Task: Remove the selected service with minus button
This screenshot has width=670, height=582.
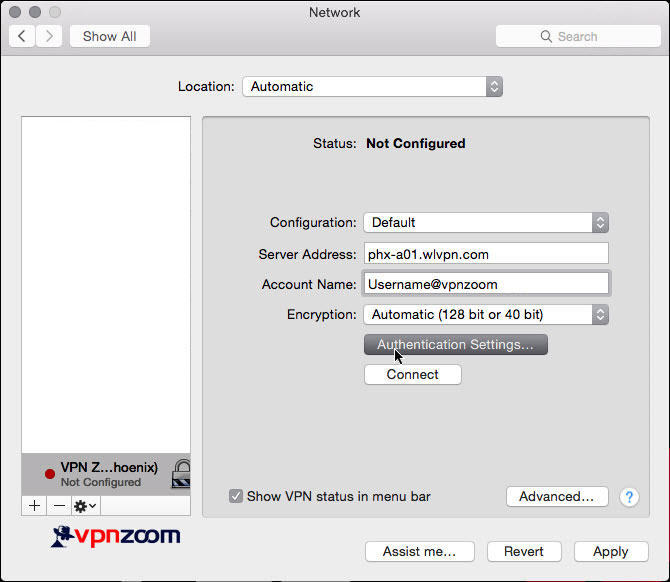Action: pyautogui.click(x=59, y=506)
